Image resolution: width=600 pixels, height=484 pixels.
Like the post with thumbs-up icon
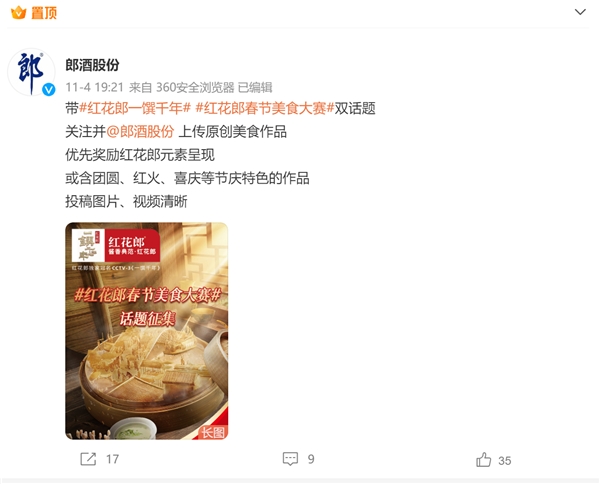pyautogui.click(x=483, y=460)
